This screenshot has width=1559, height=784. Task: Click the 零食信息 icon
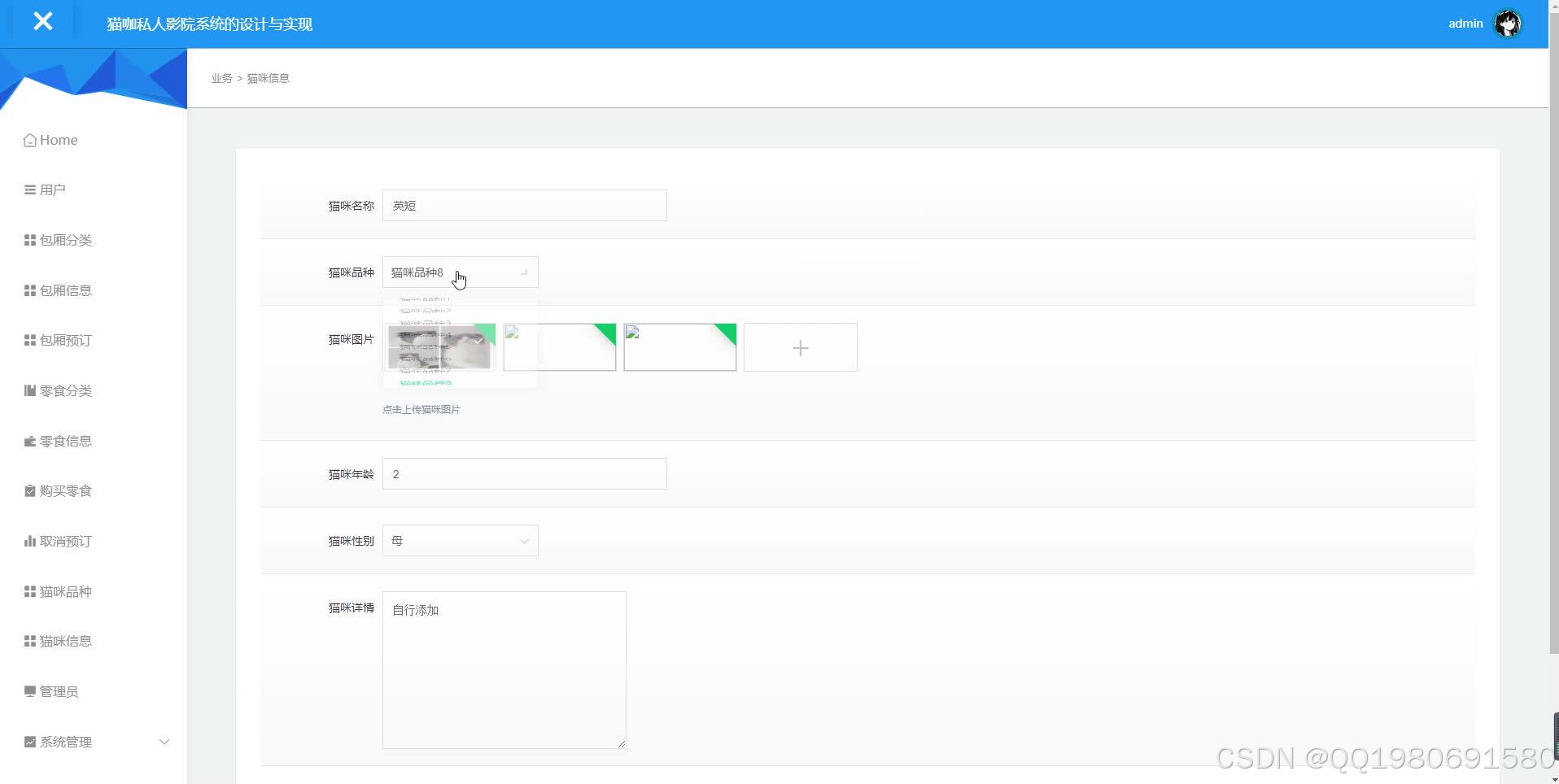tap(30, 441)
